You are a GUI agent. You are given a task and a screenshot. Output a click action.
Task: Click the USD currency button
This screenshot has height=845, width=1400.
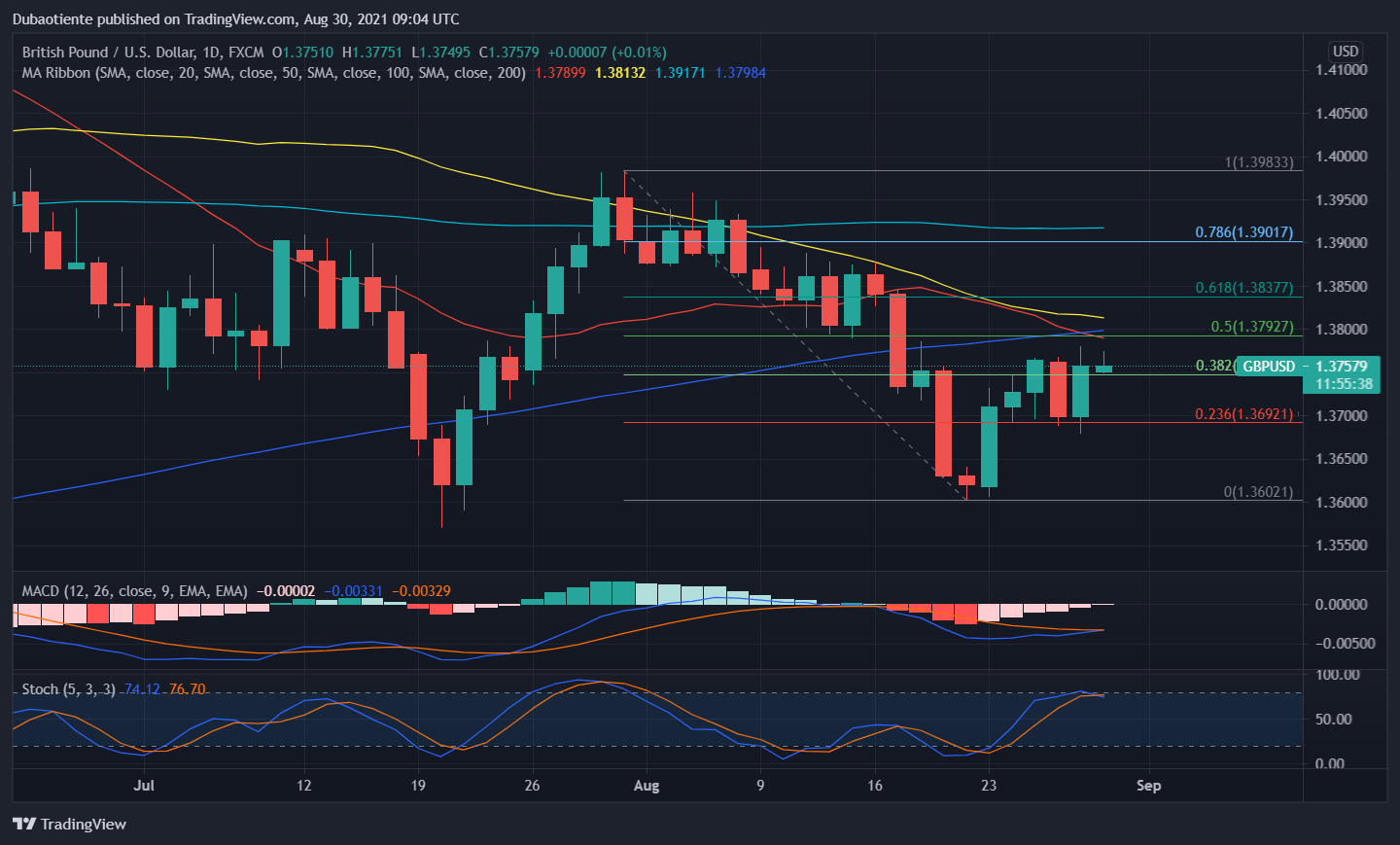click(x=1346, y=52)
